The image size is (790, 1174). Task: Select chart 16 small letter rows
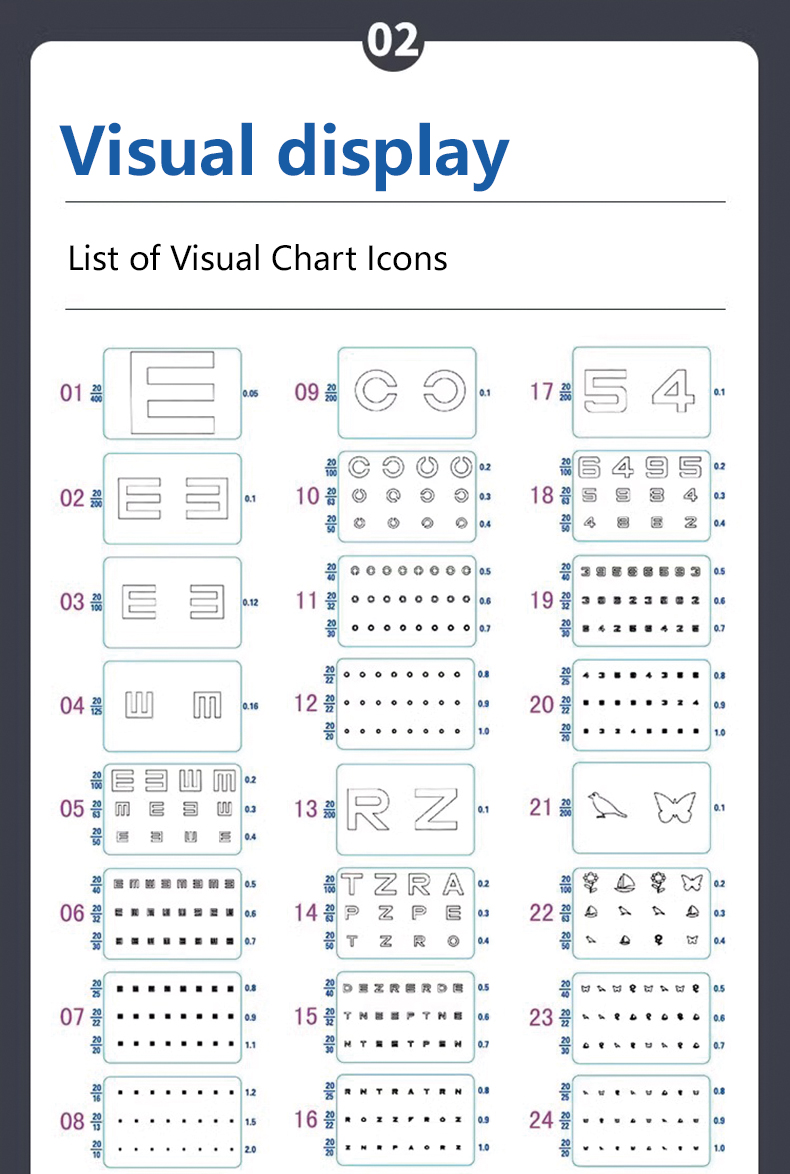pos(406,1120)
